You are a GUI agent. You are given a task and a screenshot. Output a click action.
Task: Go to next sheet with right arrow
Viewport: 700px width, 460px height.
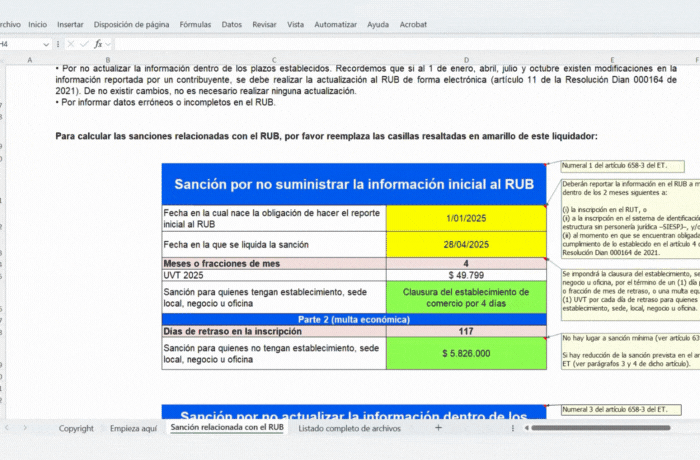coord(25,428)
